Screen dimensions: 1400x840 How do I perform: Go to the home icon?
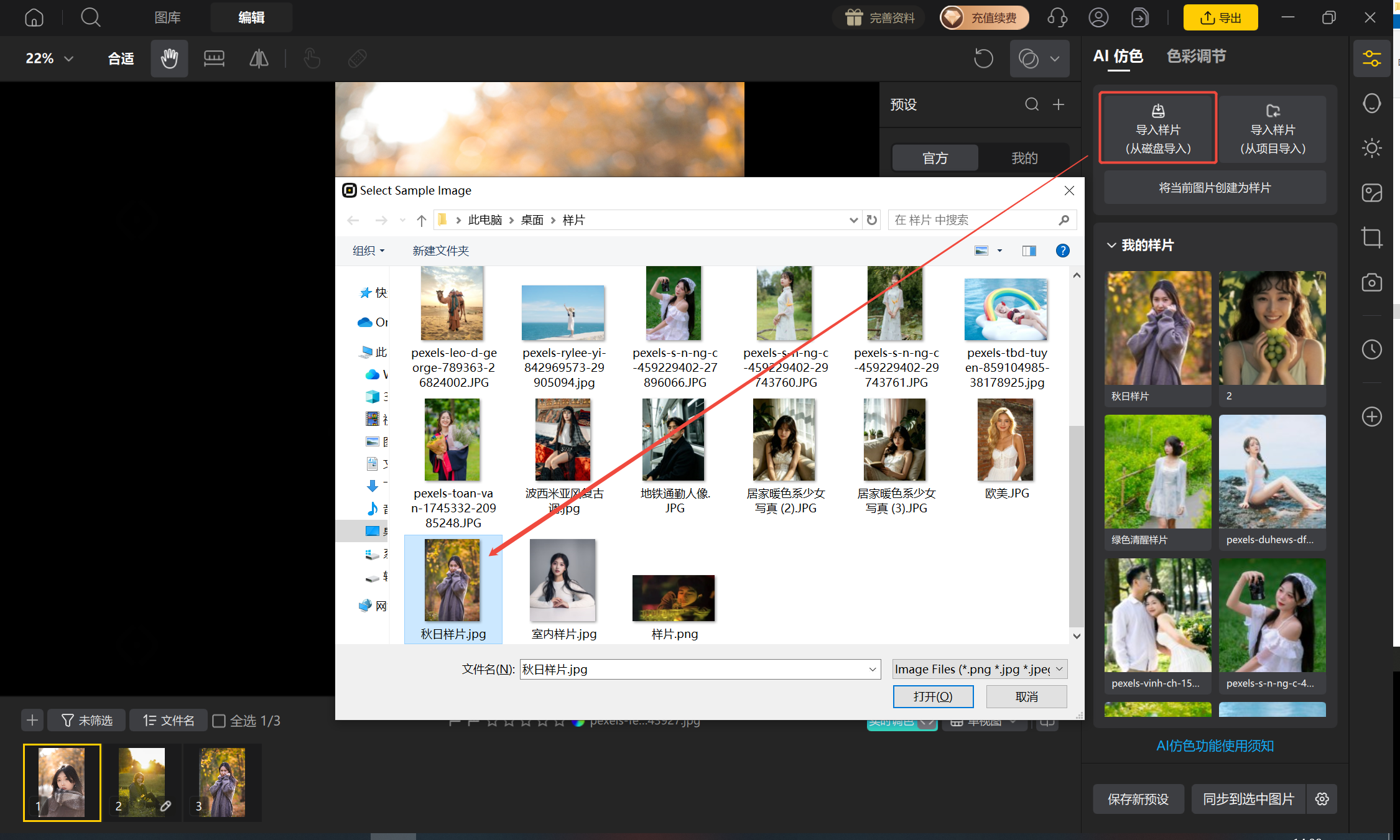click(x=34, y=17)
